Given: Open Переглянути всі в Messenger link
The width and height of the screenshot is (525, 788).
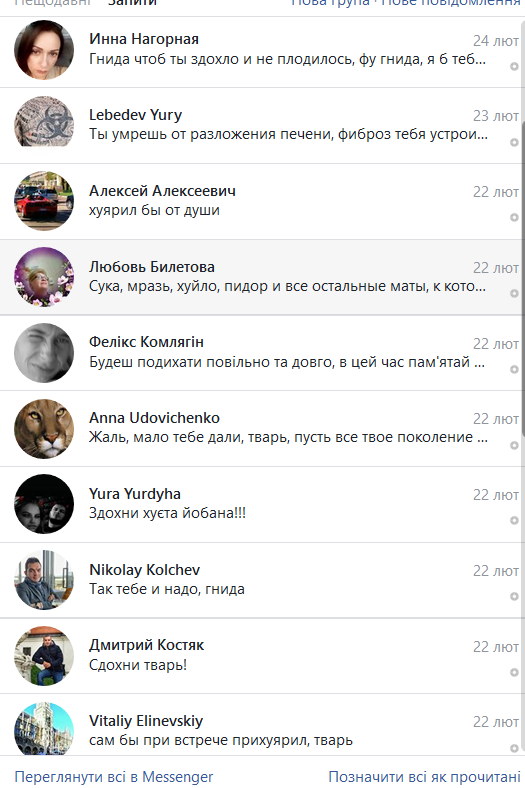Looking at the screenshot, I should (x=114, y=776).
